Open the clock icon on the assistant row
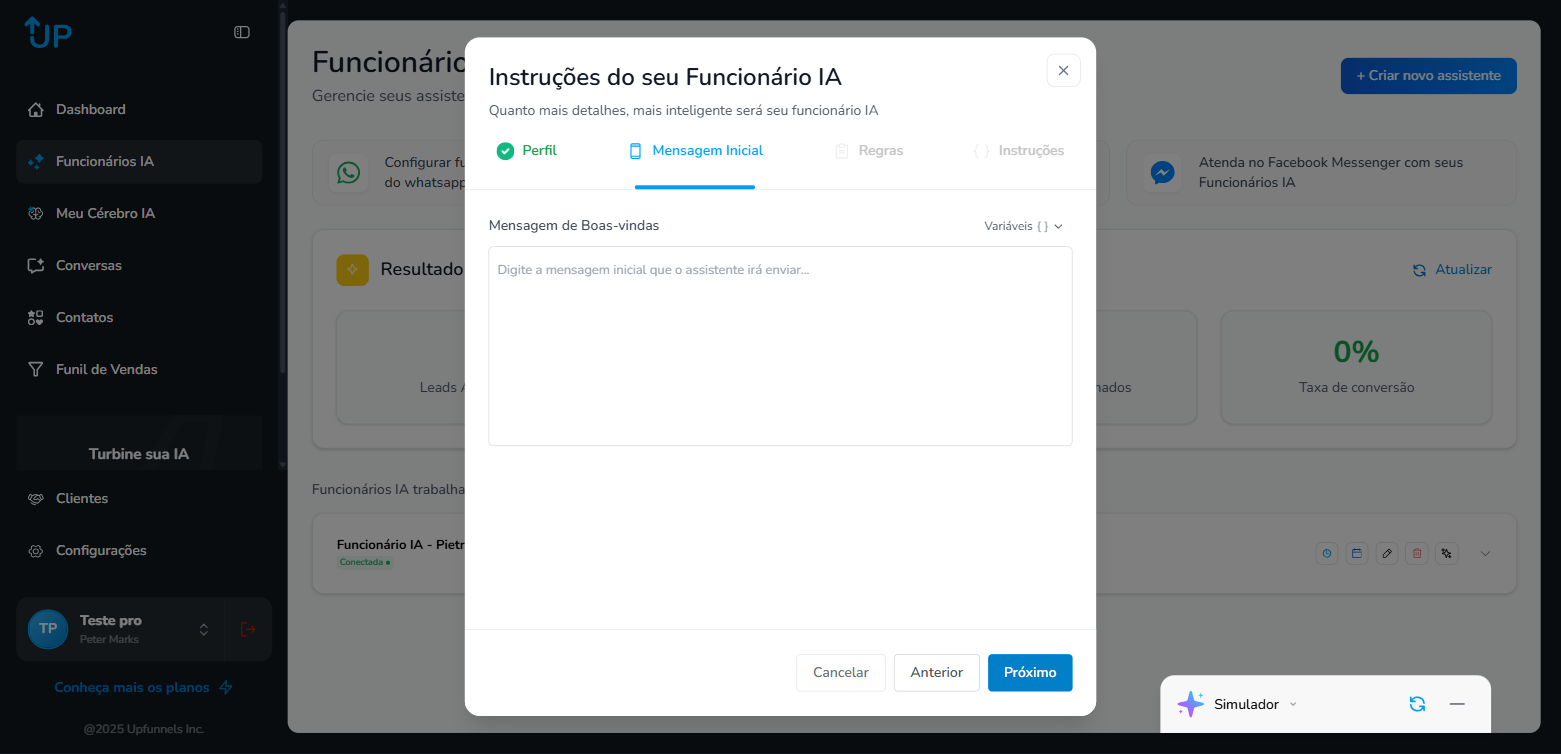The image size is (1561, 754). [x=1326, y=553]
